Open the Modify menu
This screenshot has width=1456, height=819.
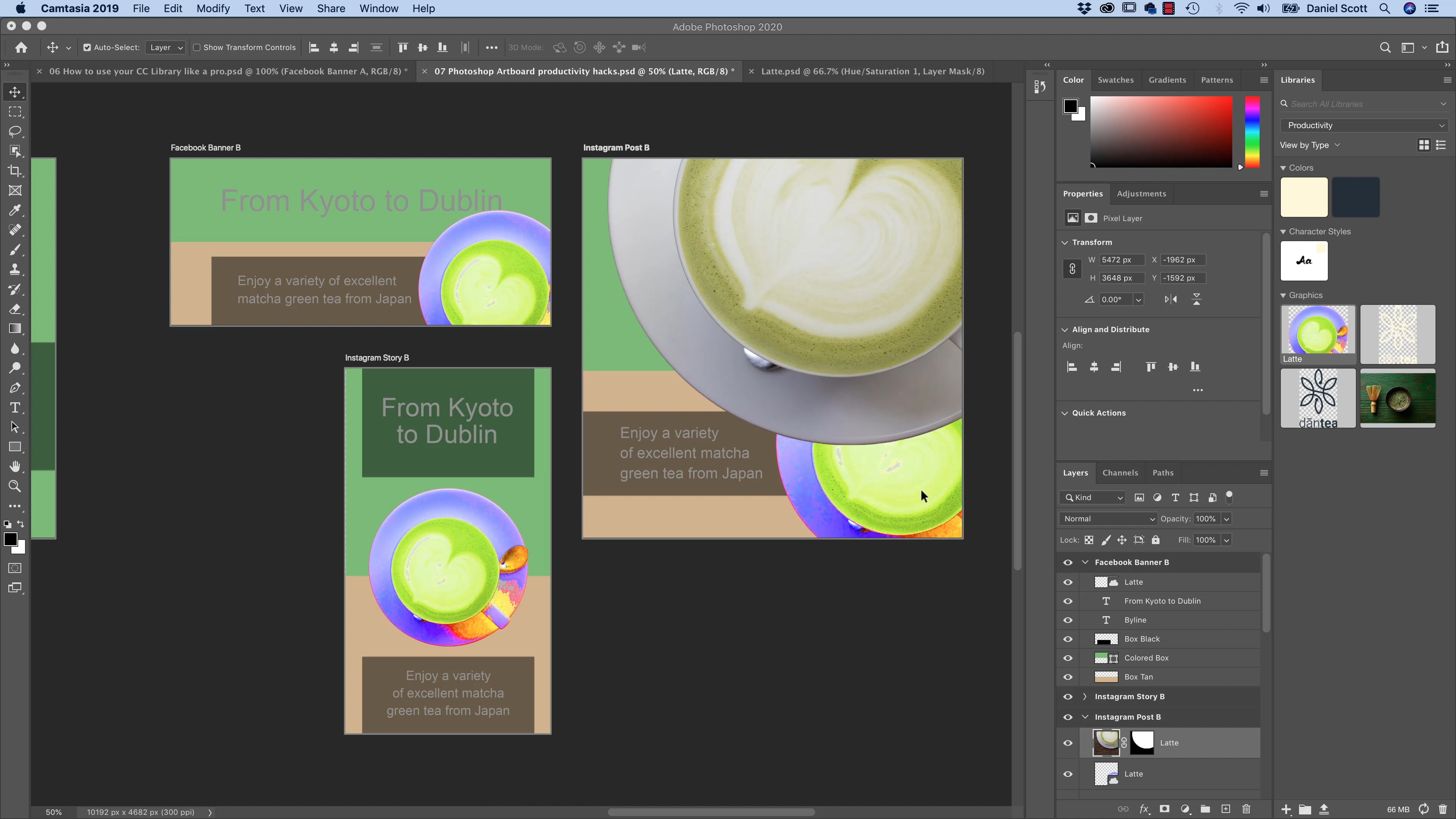coord(212,8)
